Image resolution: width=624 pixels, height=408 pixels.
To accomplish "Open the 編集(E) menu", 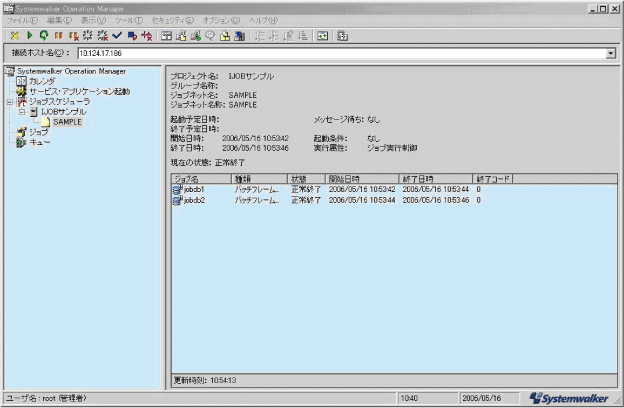I will (x=59, y=20).
